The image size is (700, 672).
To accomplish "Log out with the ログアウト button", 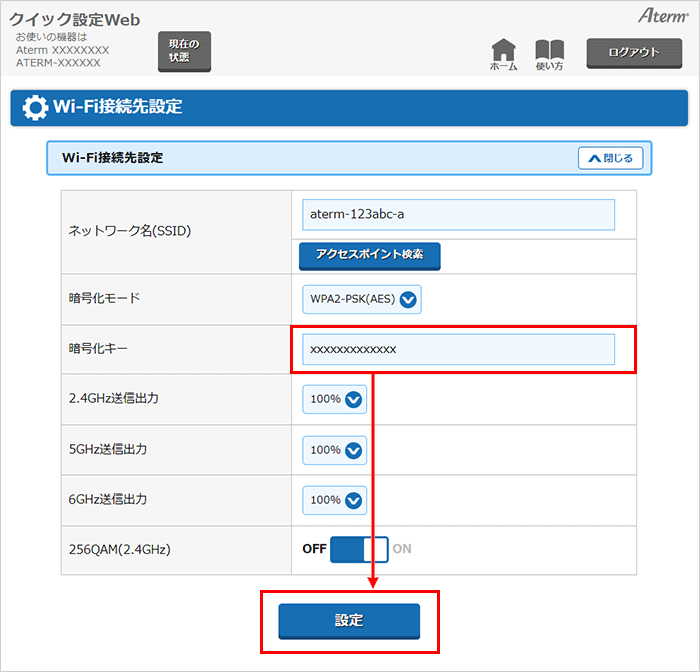I will pos(634,52).
